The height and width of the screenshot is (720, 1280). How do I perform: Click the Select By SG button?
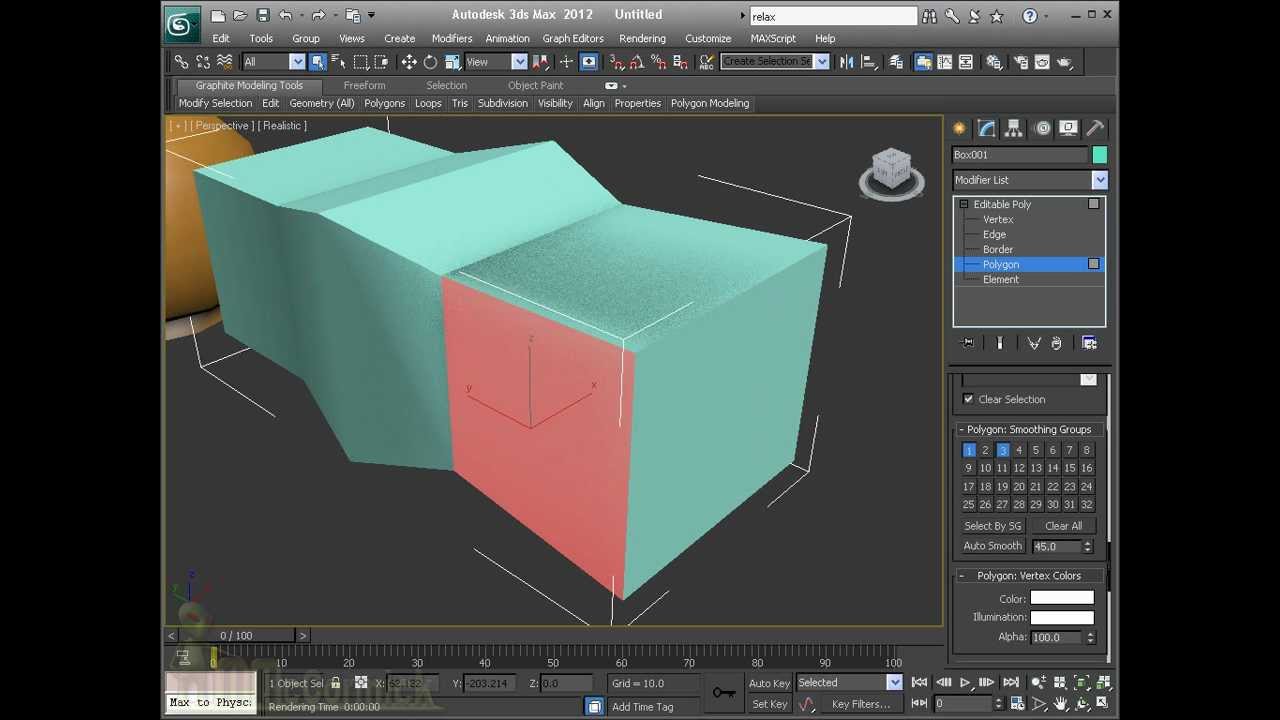(x=993, y=526)
